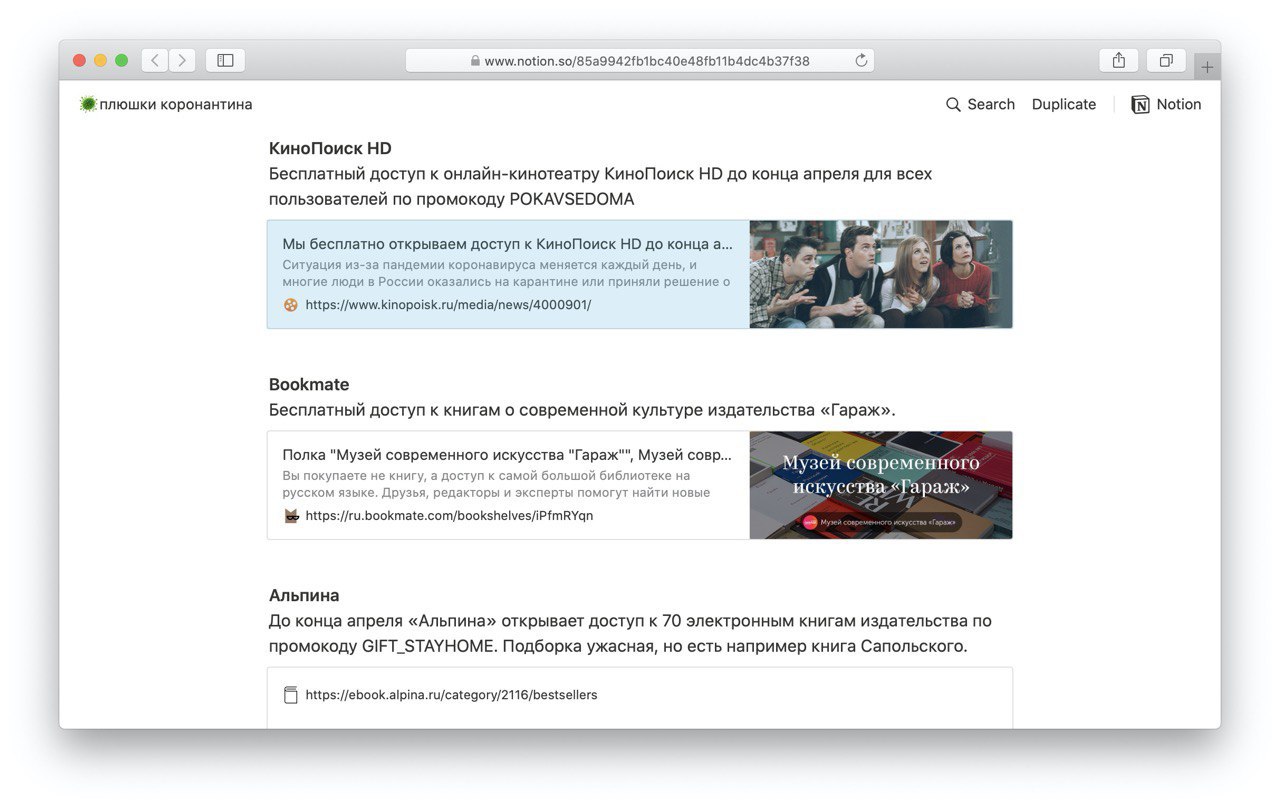This screenshot has height=807, width=1280.
Task: Go forward with Safari's forward arrow
Action: (182, 61)
